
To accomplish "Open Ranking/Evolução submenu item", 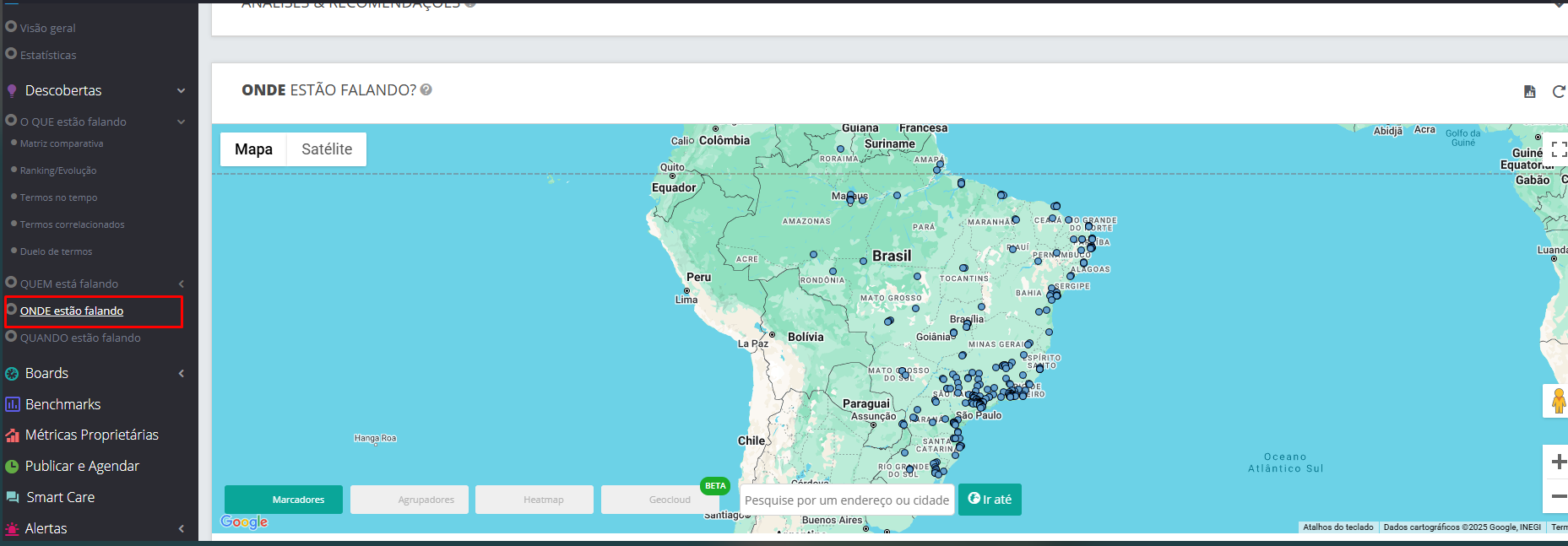I will tap(58, 170).
